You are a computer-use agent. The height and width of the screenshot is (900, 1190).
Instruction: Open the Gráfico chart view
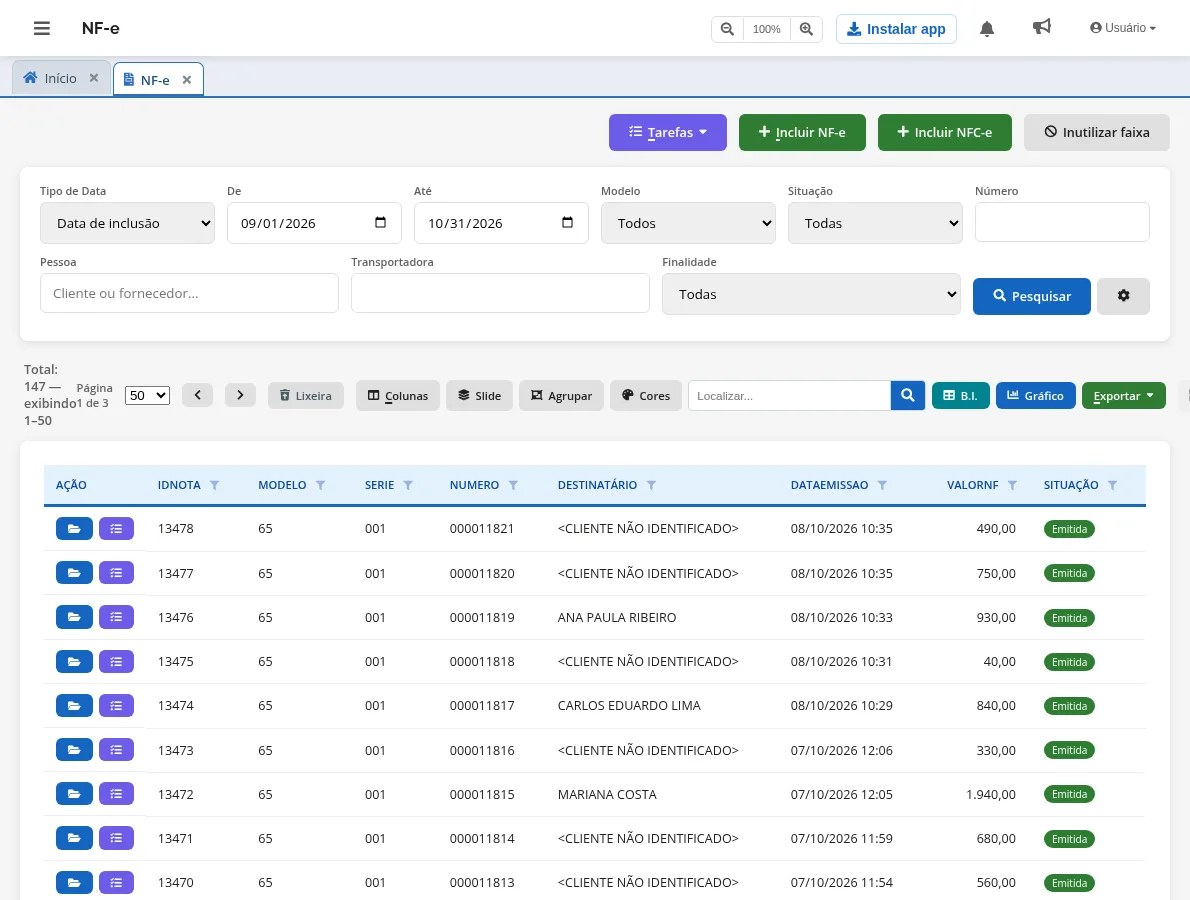coord(1036,395)
